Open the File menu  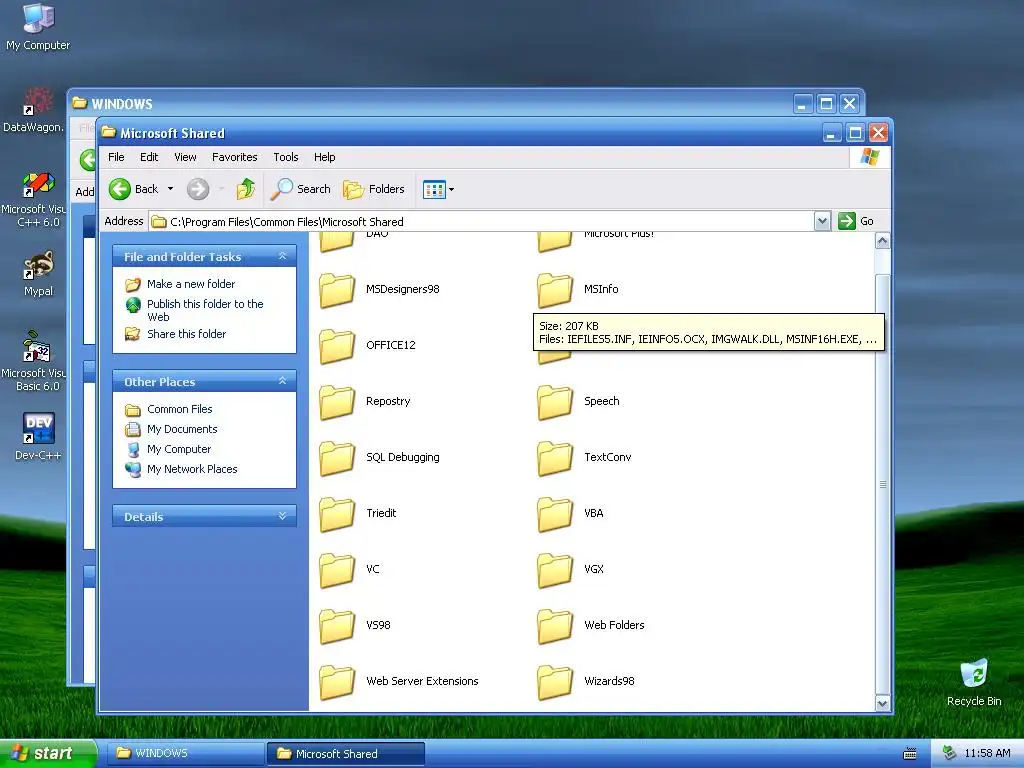pyautogui.click(x=116, y=157)
